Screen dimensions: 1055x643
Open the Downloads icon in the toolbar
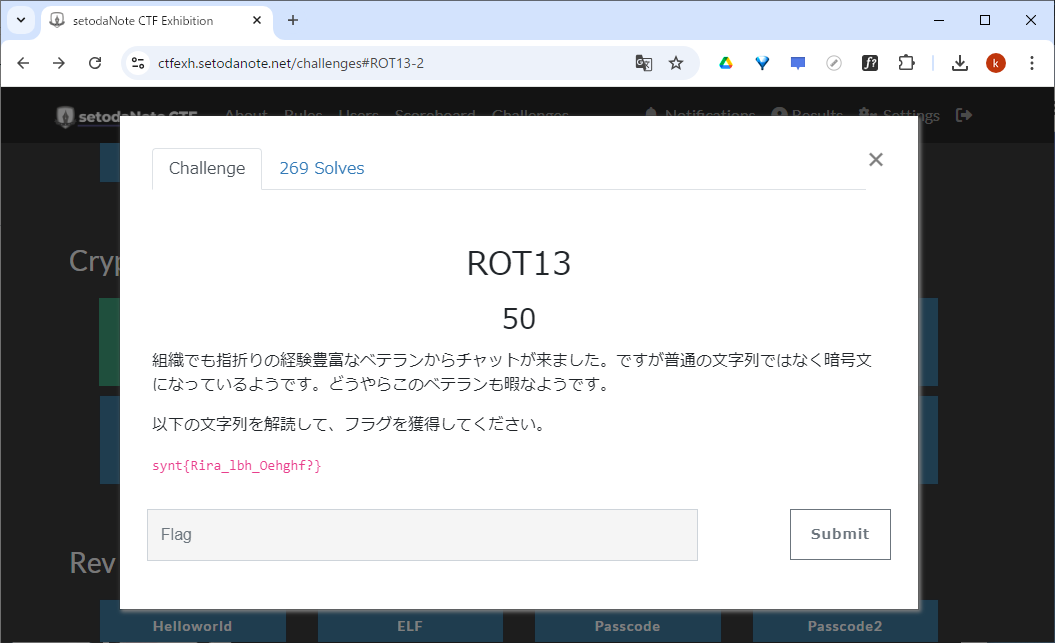[x=959, y=62]
